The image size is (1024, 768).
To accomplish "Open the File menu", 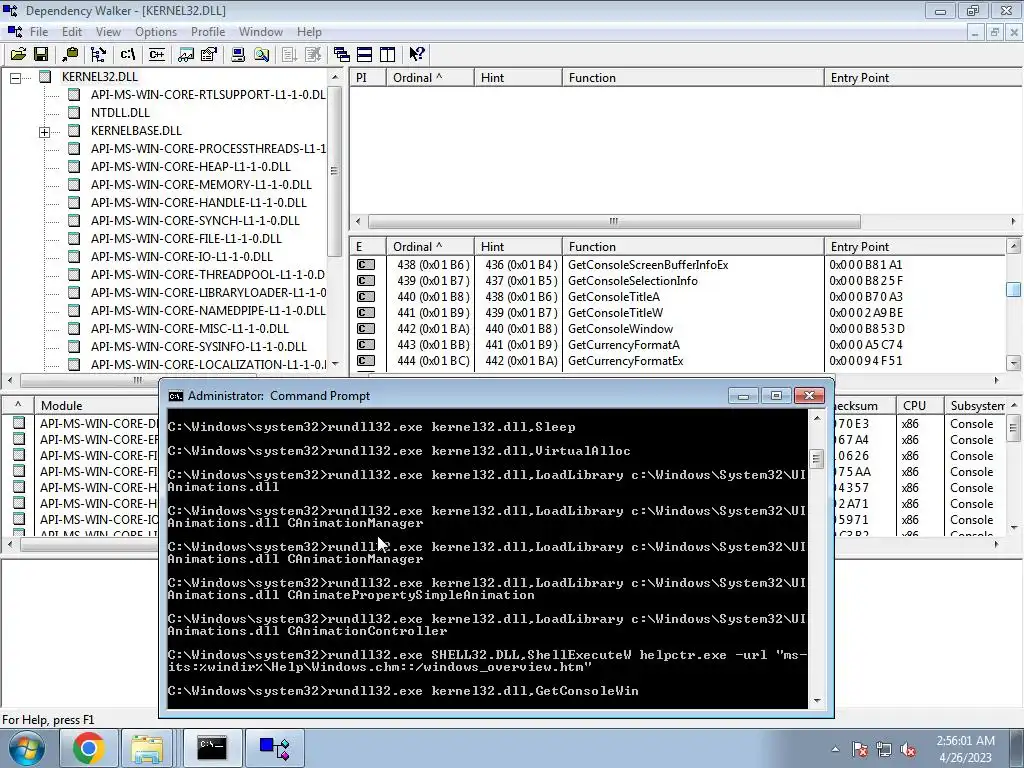I will (x=39, y=31).
